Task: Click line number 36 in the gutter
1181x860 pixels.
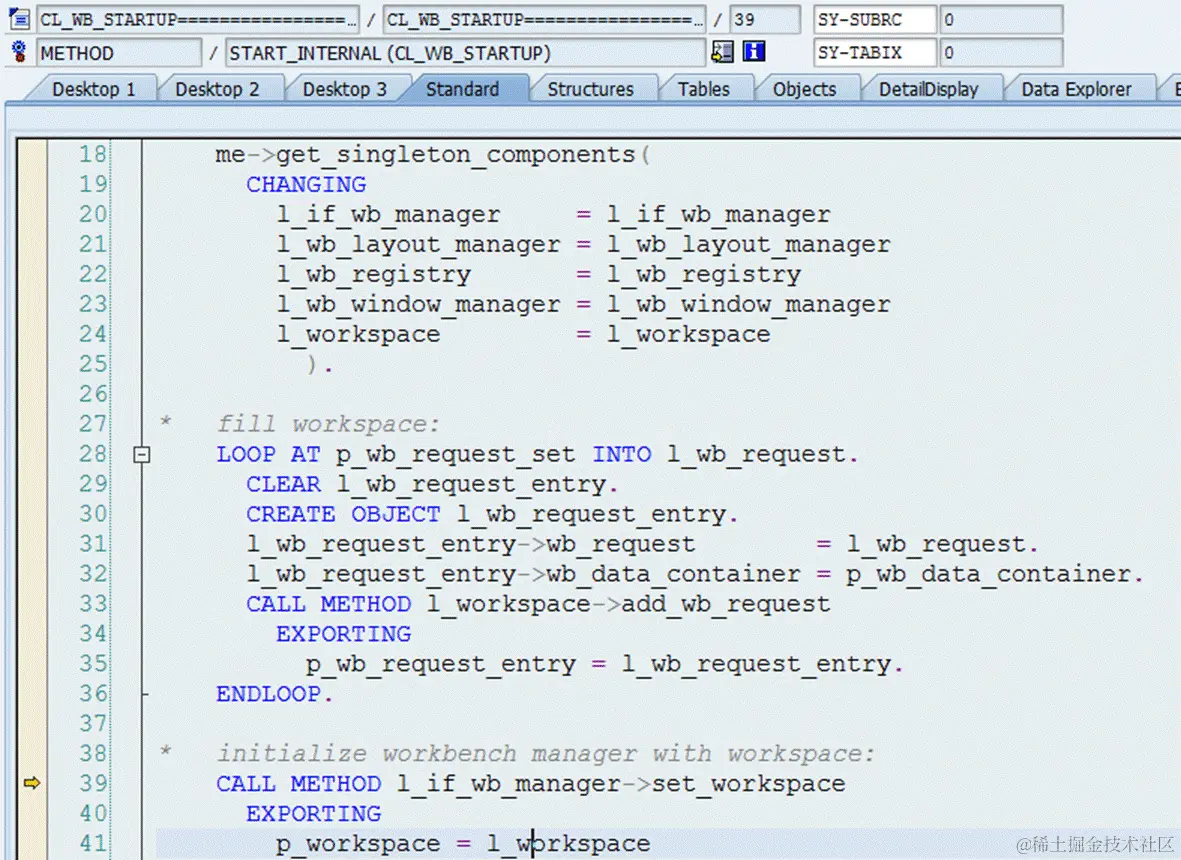Action: [93, 694]
